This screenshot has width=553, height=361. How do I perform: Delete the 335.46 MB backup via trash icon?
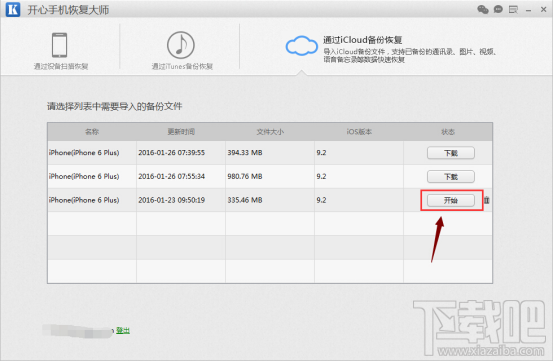pyautogui.click(x=487, y=200)
